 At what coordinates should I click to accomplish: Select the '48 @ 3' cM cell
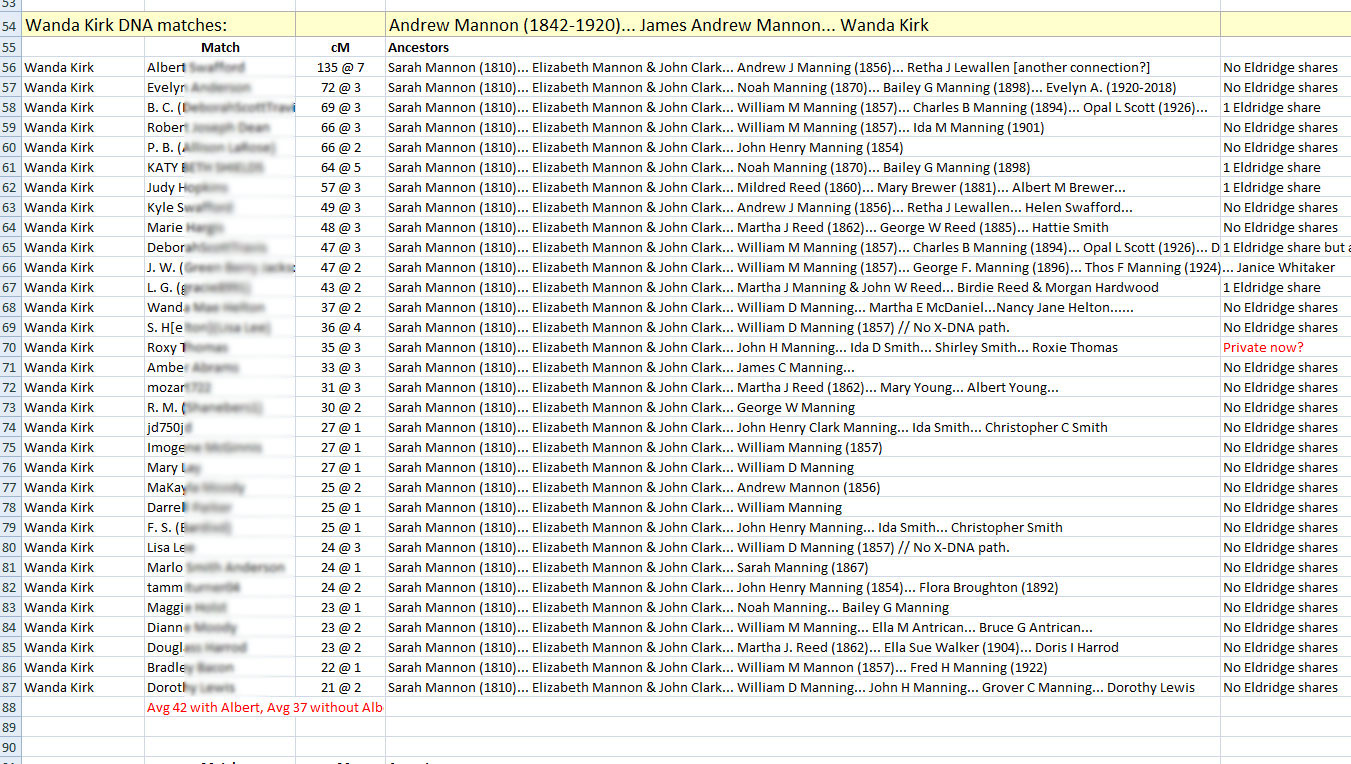point(340,227)
